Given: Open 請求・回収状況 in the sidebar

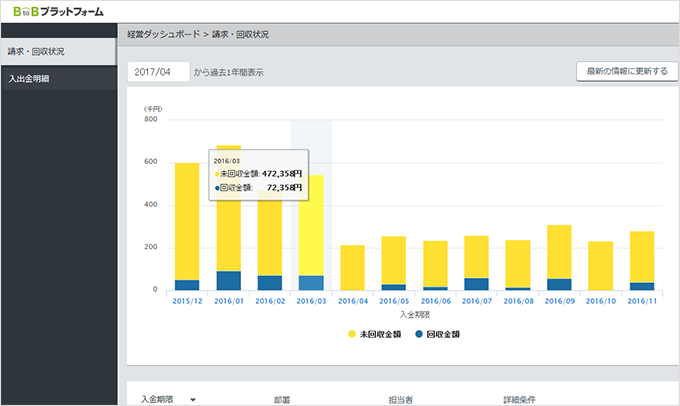Looking at the screenshot, I should [x=36, y=51].
